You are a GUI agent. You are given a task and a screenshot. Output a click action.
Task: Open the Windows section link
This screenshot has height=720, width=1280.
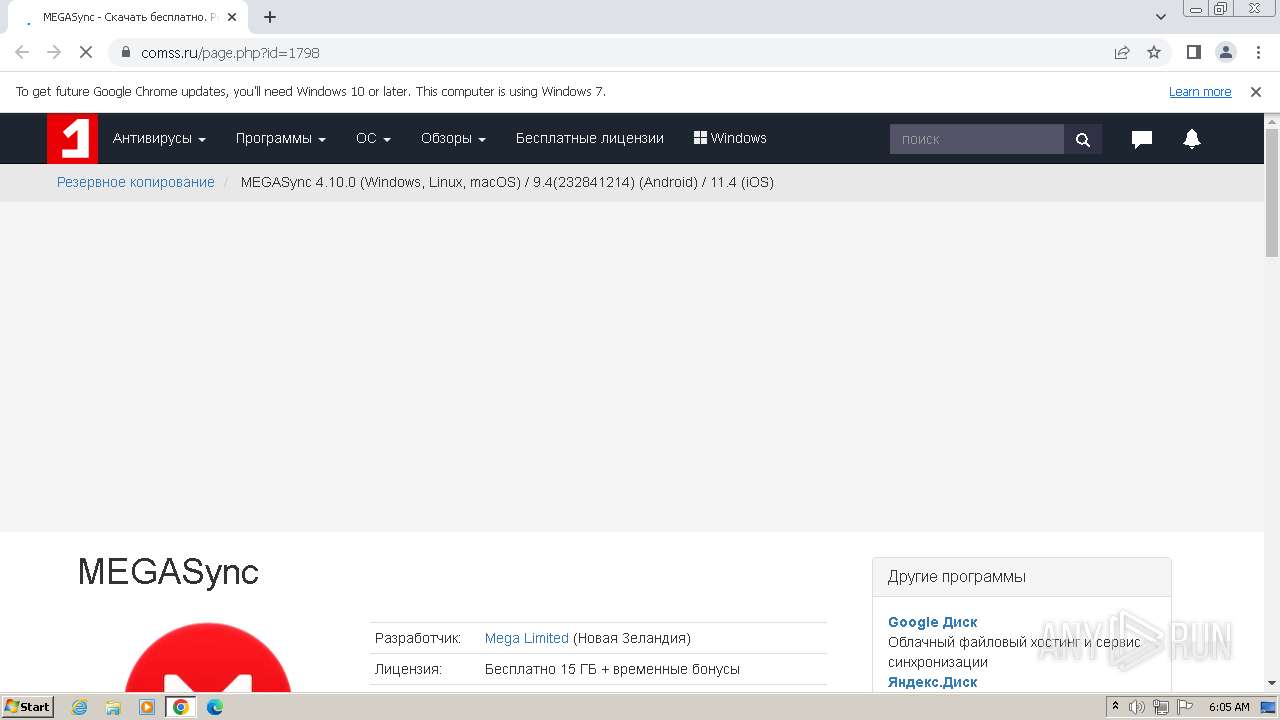tap(730, 139)
